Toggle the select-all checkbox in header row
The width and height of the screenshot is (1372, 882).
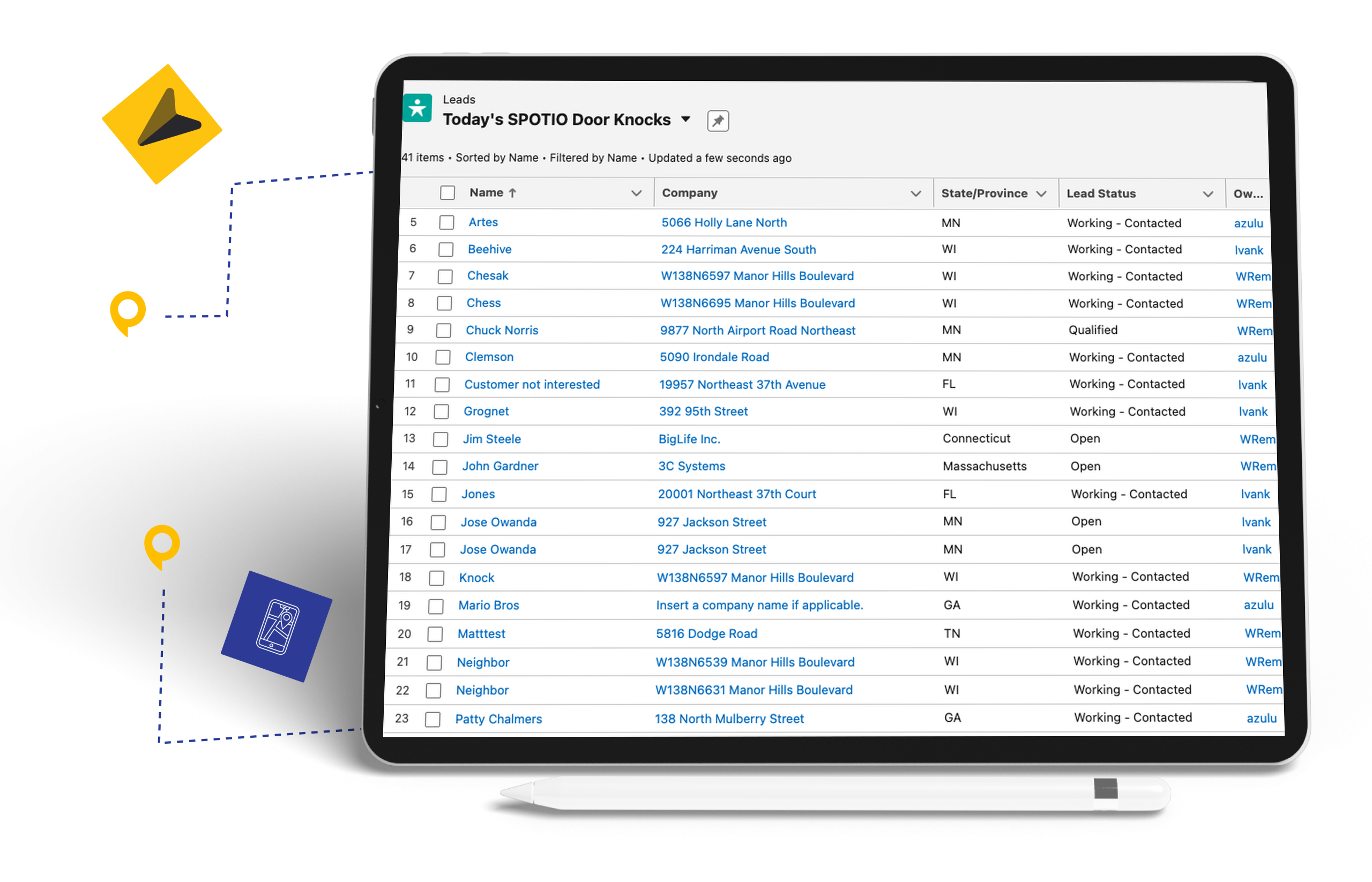tap(448, 193)
